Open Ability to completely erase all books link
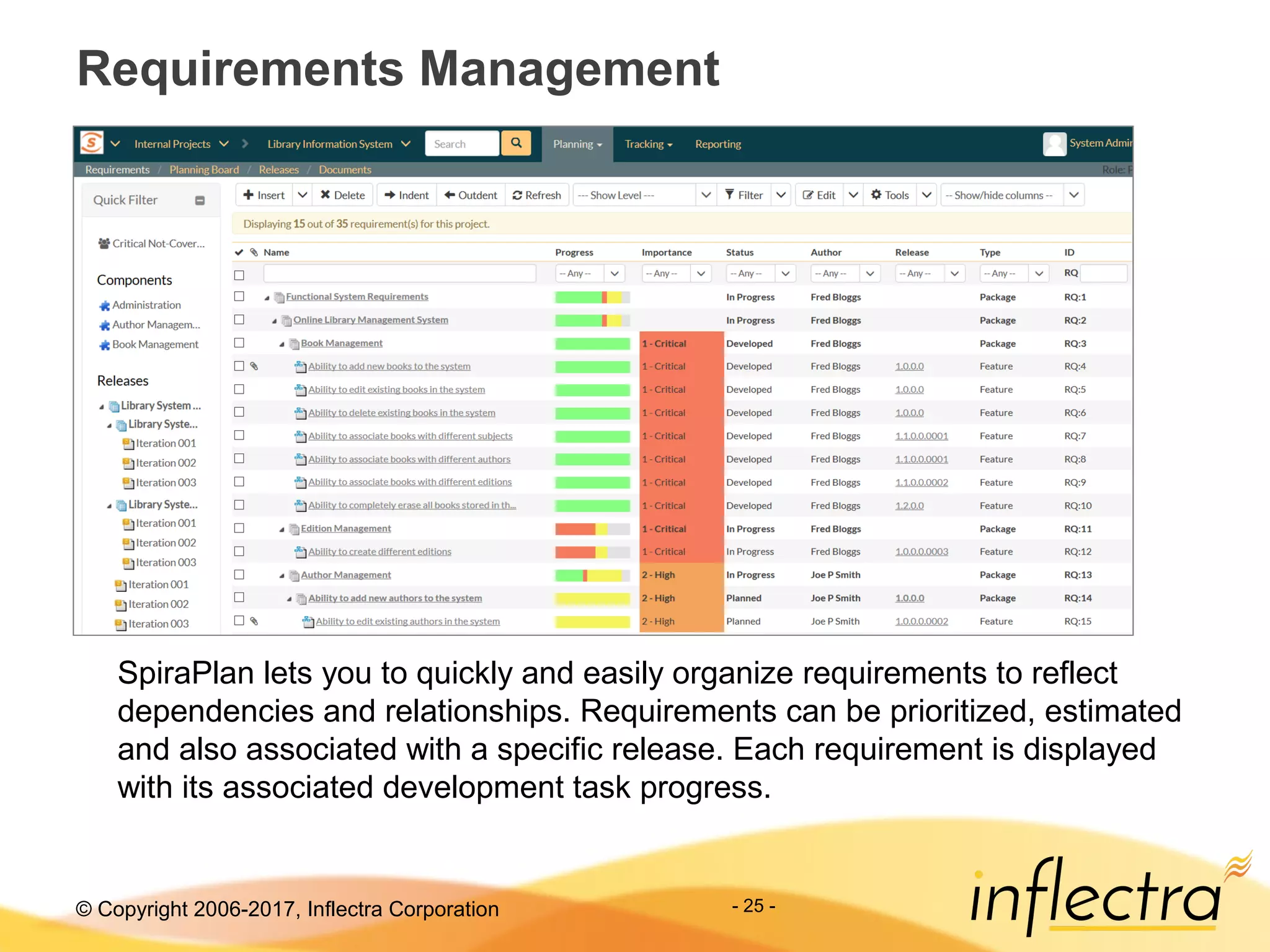 point(412,505)
